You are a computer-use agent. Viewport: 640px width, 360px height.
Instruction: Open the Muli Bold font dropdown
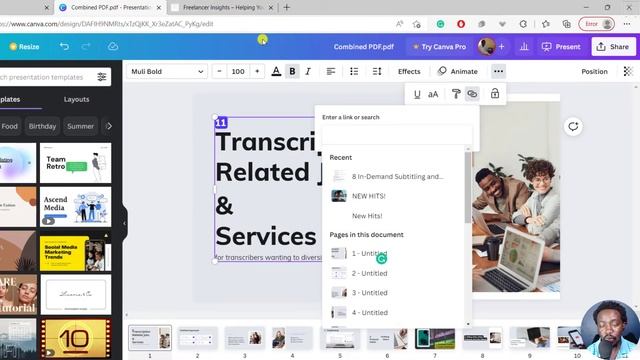(167, 71)
